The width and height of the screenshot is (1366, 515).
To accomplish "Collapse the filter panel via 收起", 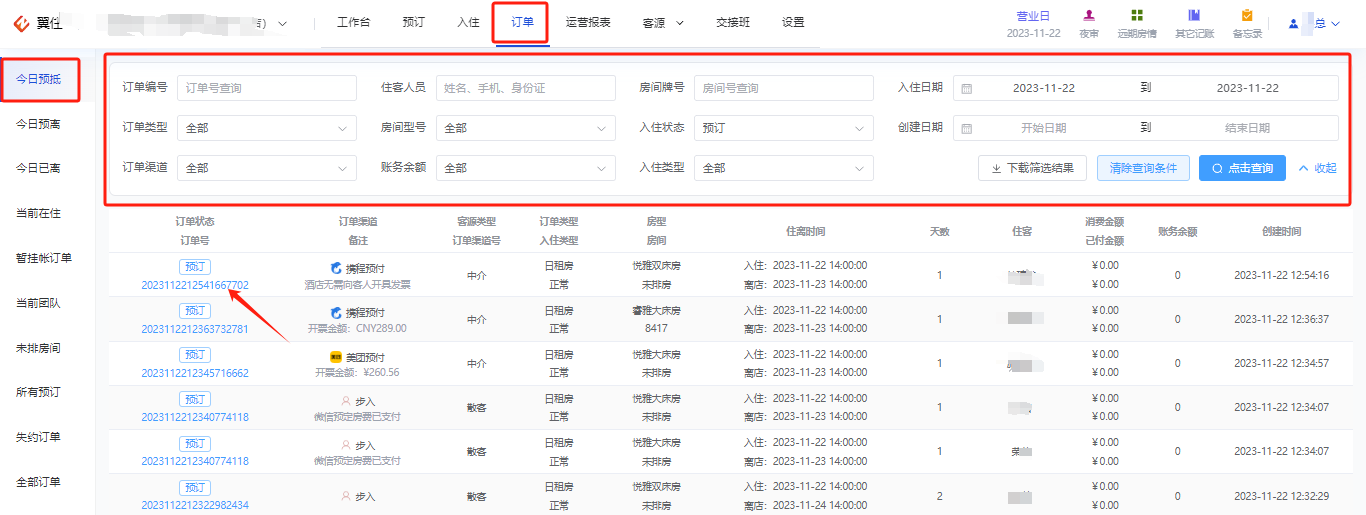I will pos(1317,168).
